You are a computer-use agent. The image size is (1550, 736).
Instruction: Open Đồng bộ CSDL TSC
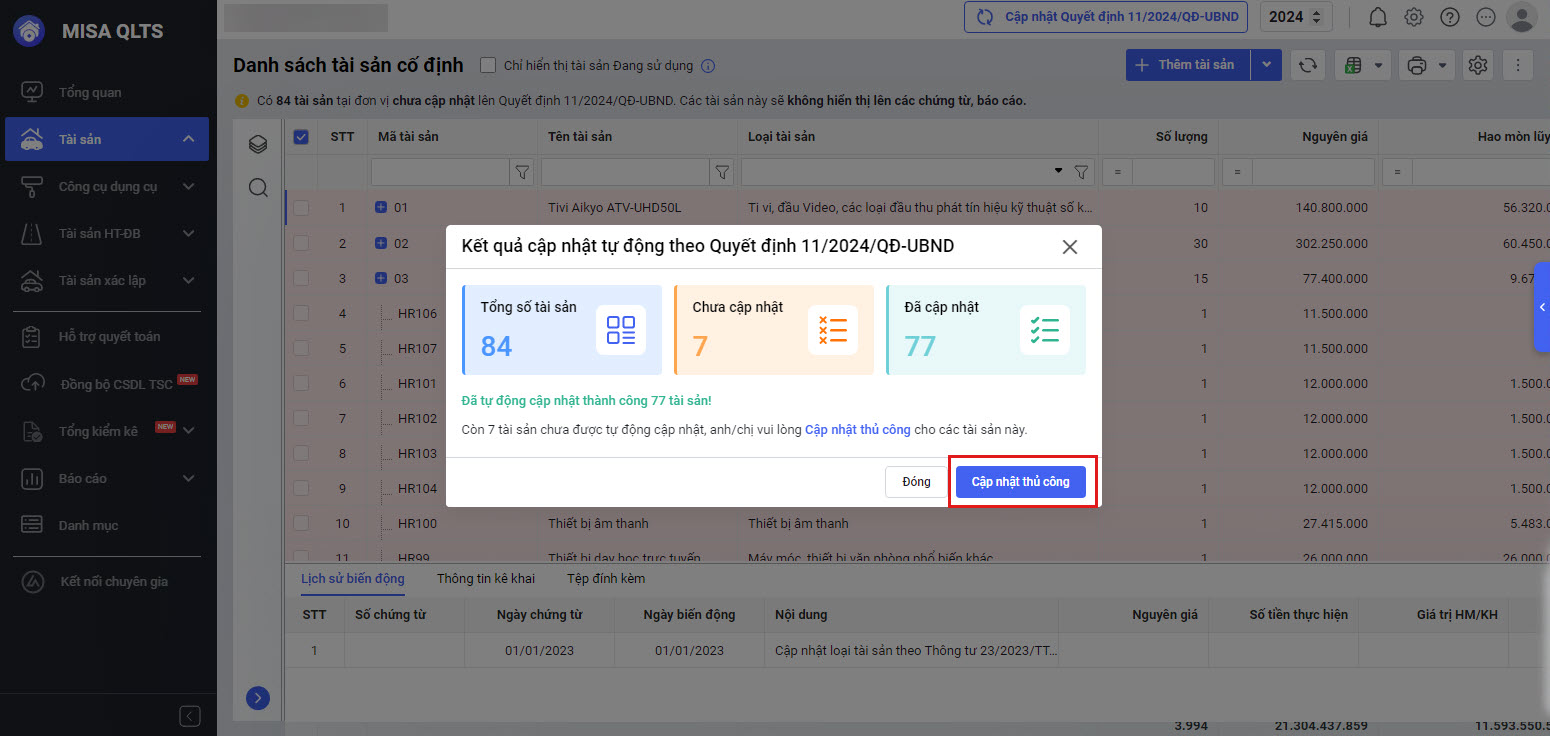(x=108, y=384)
